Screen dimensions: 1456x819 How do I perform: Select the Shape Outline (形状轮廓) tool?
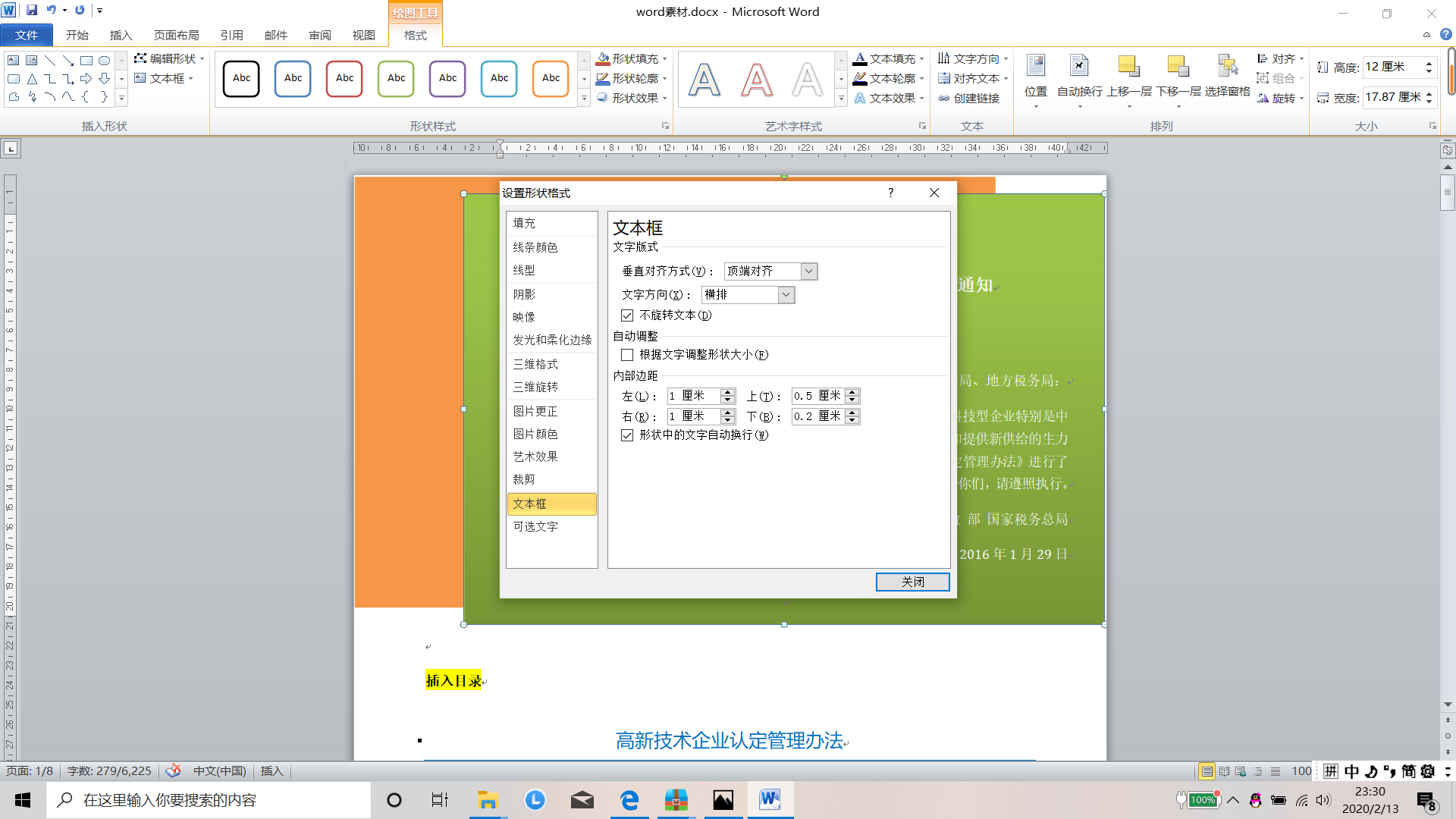click(x=632, y=78)
